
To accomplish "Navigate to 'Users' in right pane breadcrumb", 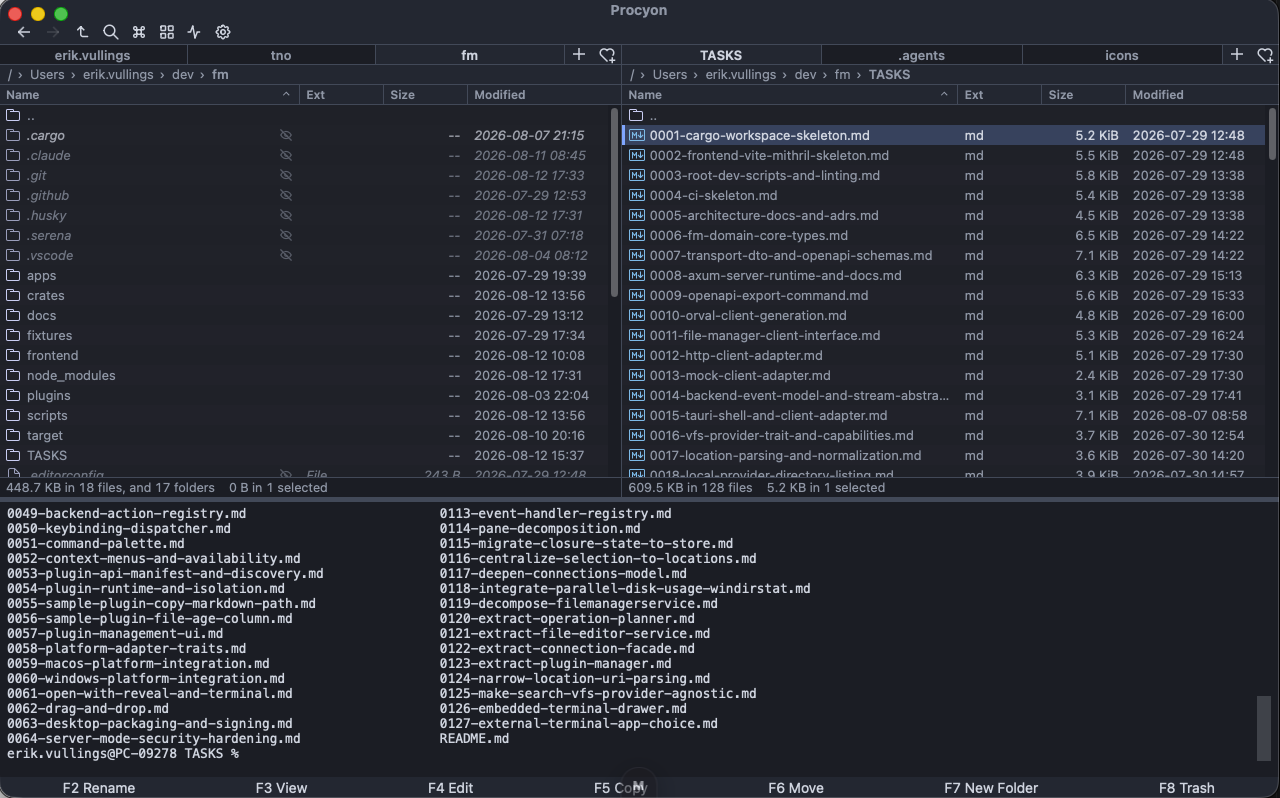I will tap(670, 75).
